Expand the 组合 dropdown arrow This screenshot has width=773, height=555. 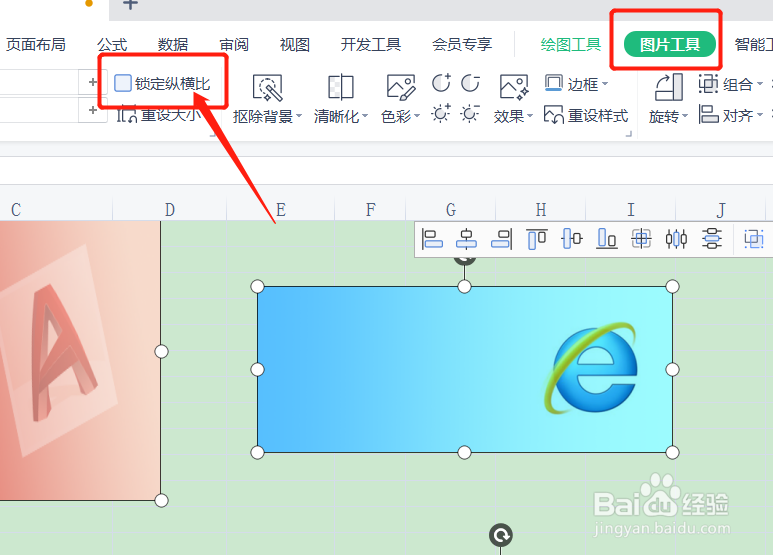[x=760, y=84]
